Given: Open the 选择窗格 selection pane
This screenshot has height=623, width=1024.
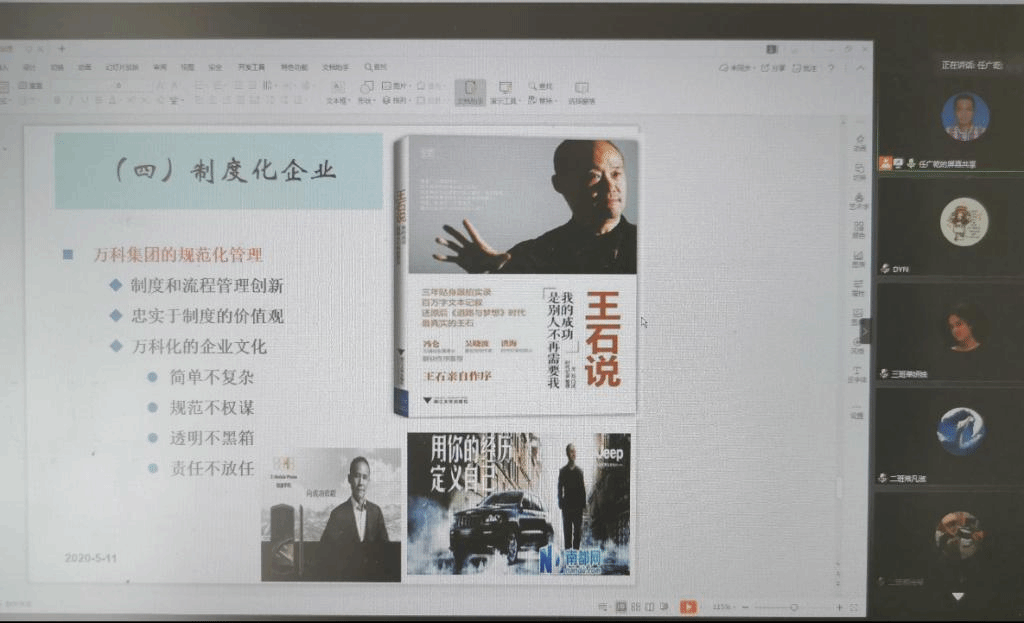Looking at the screenshot, I should click(581, 93).
